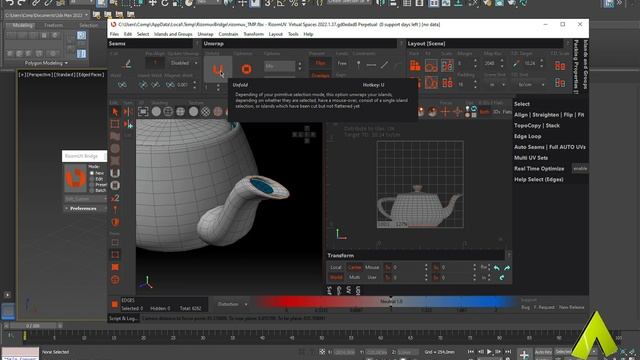The height and width of the screenshot is (360, 640).
Task: Click the upper TD Scale icon in Layout panel
Action: click(560, 65)
